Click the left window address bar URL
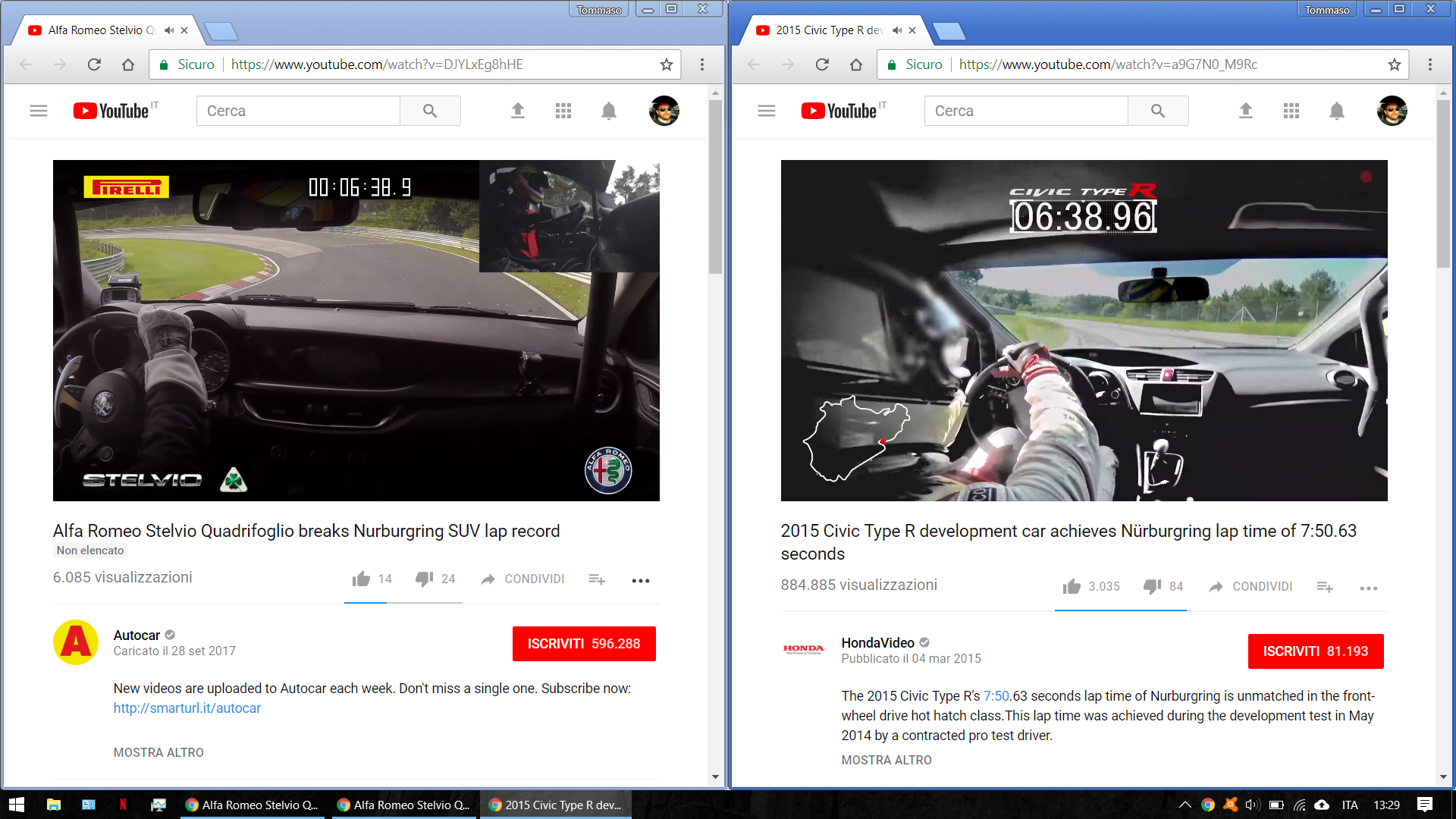Image resolution: width=1456 pixels, height=819 pixels. pos(377,64)
